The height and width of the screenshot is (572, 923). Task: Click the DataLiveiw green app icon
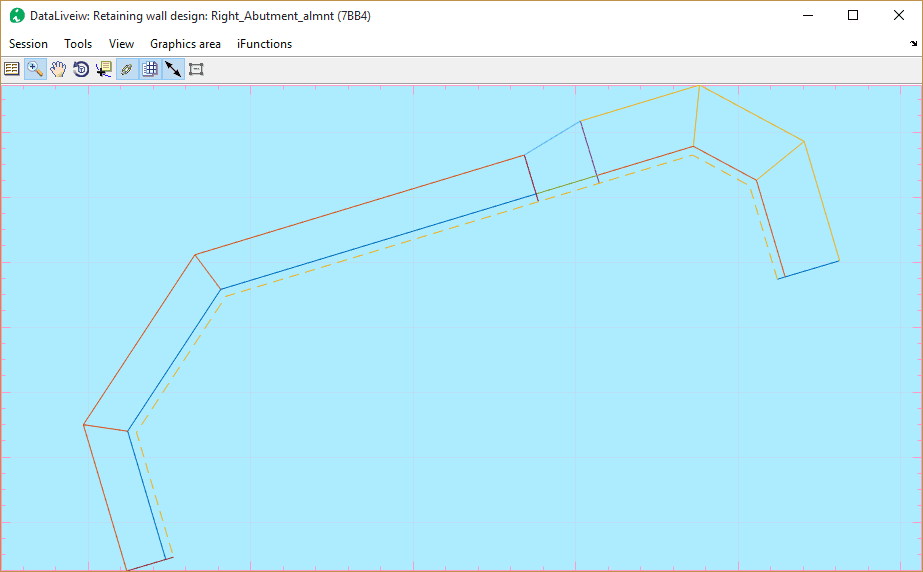click(x=16, y=16)
